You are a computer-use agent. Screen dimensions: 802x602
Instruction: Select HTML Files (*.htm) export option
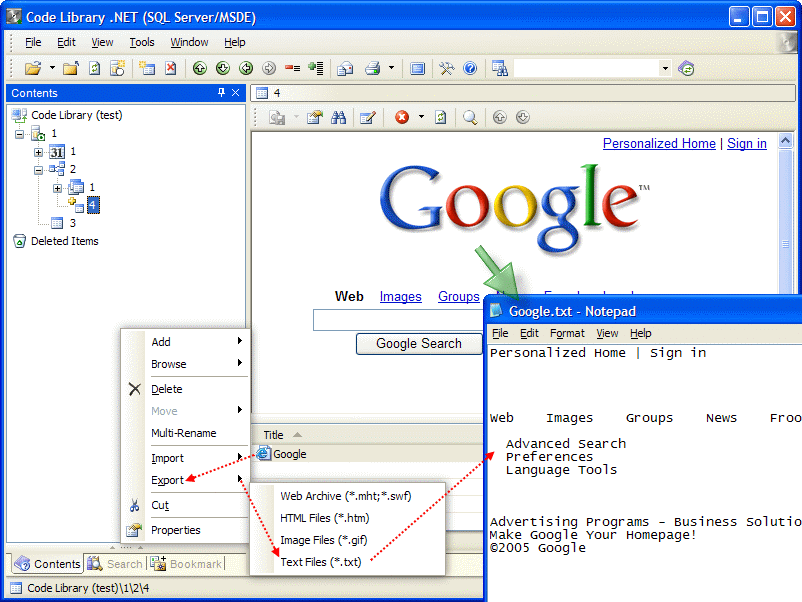(347, 518)
